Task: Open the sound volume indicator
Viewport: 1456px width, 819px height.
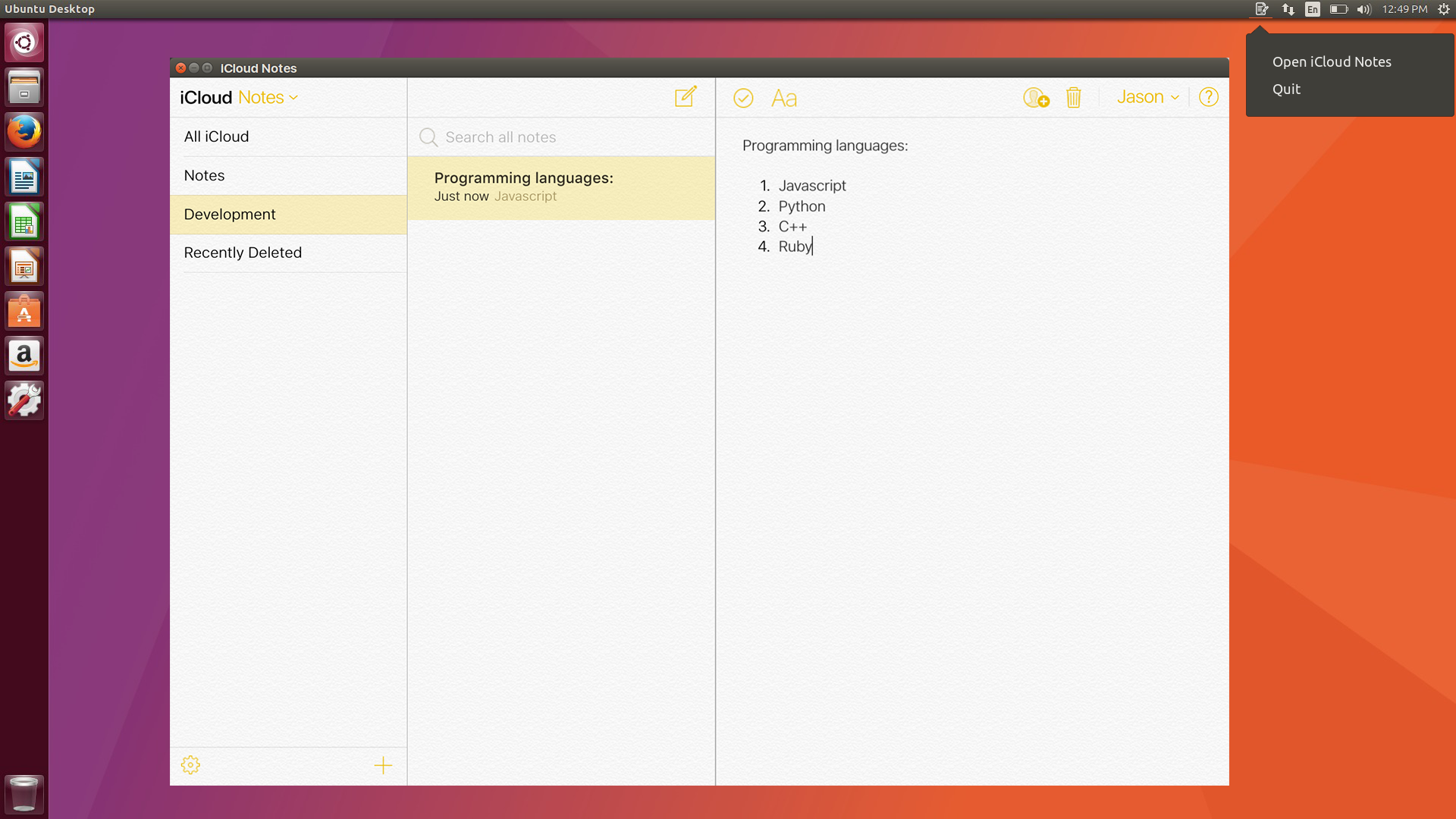Action: point(1364,9)
